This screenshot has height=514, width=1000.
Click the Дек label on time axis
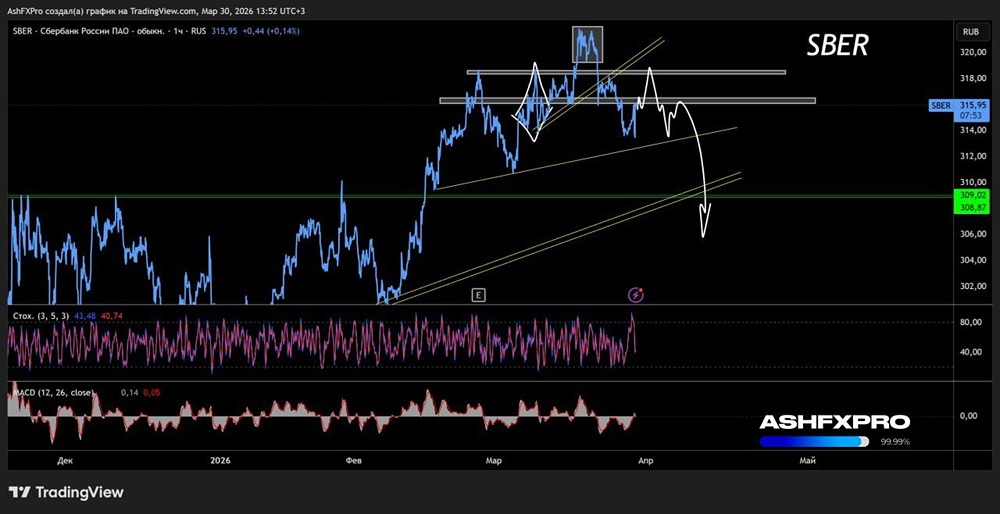(x=64, y=460)
